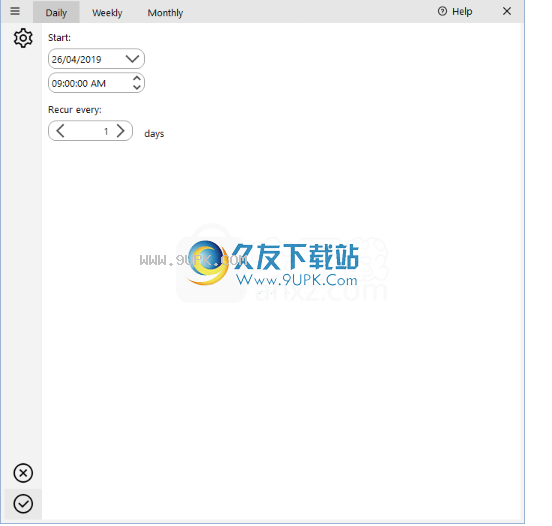Click the Help question mark icon
The image size is (552, 526).
tap(442, 11)
